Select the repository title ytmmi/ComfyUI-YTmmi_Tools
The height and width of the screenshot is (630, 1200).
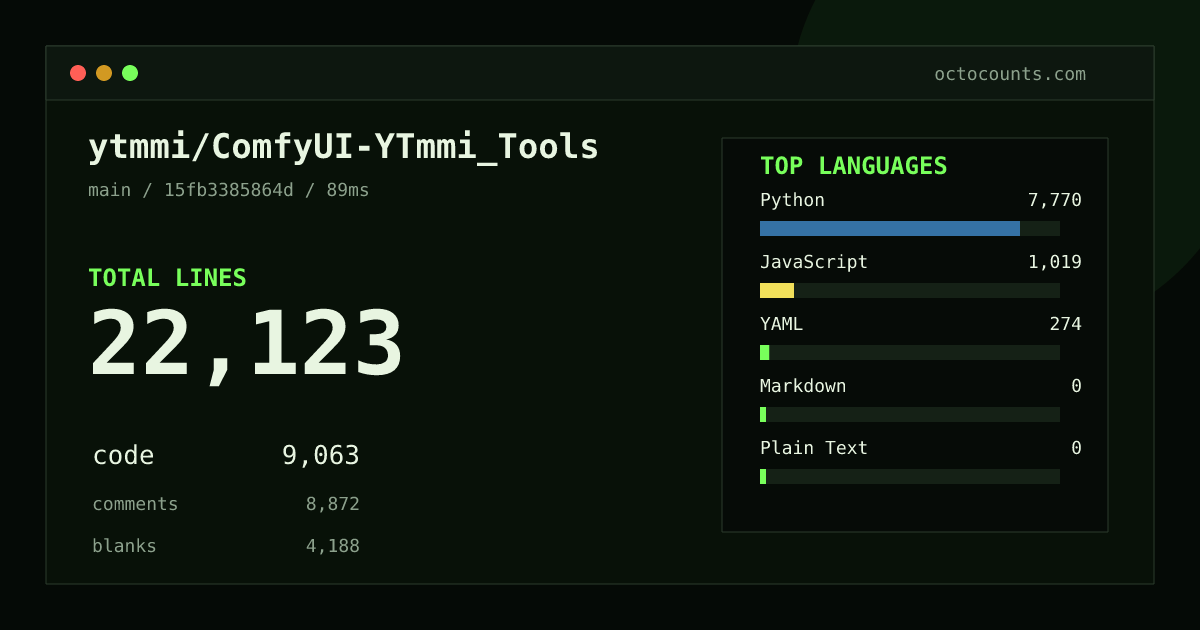click(343, 147)
